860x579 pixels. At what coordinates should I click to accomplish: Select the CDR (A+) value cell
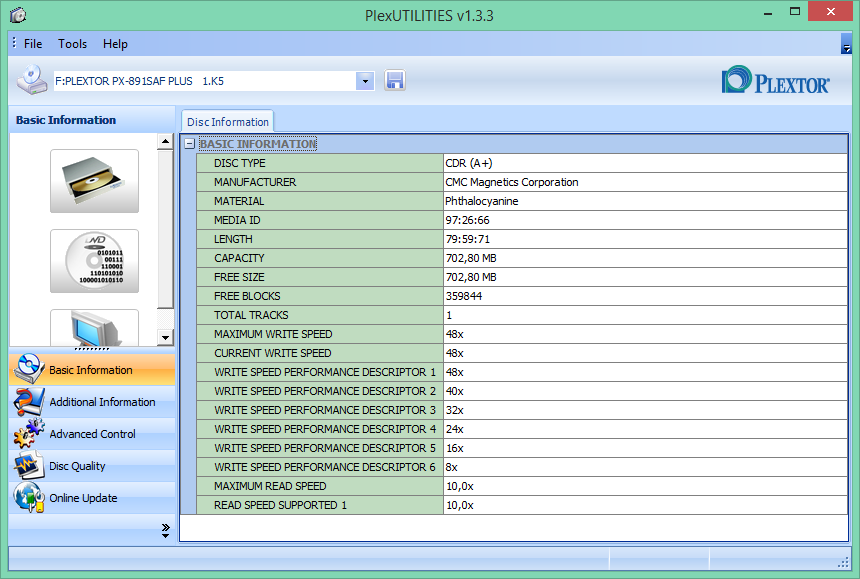click(x=645, y=163)
